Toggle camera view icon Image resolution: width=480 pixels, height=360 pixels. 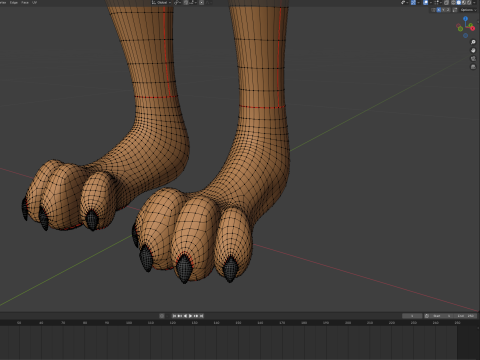click(473, 59)
